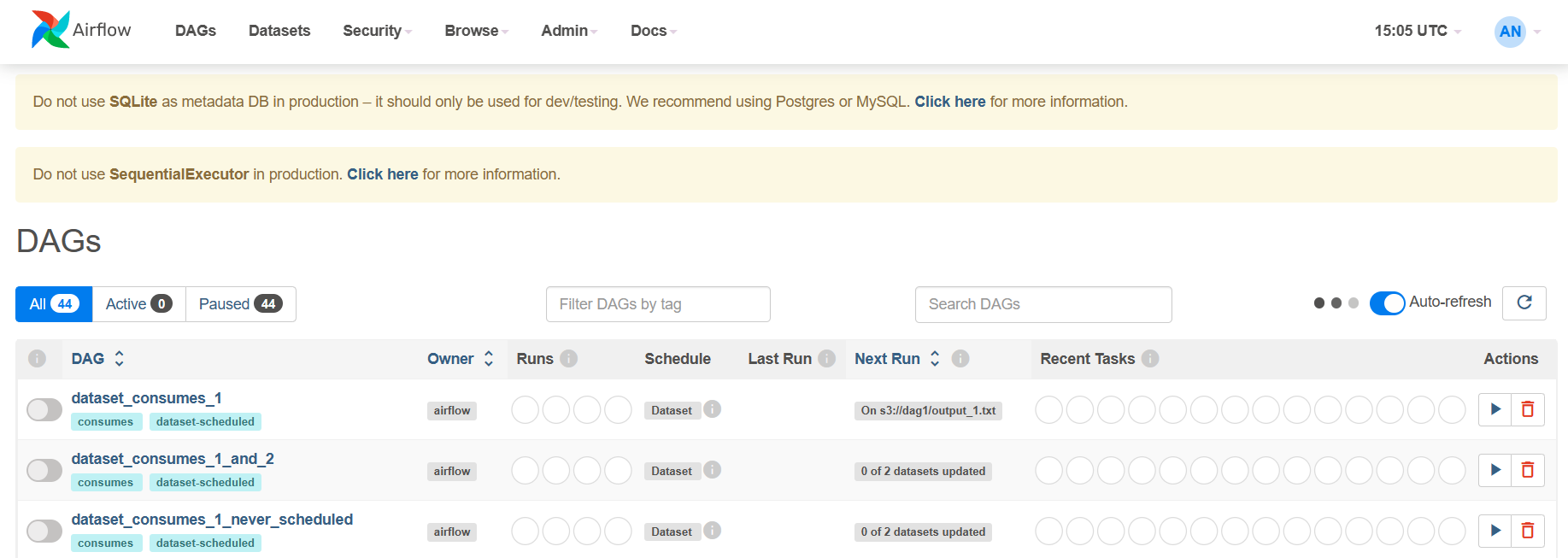Toggle pause switch for dataset_consumes_1_and_2
The image size is (1568, 558).
point(44,471)
